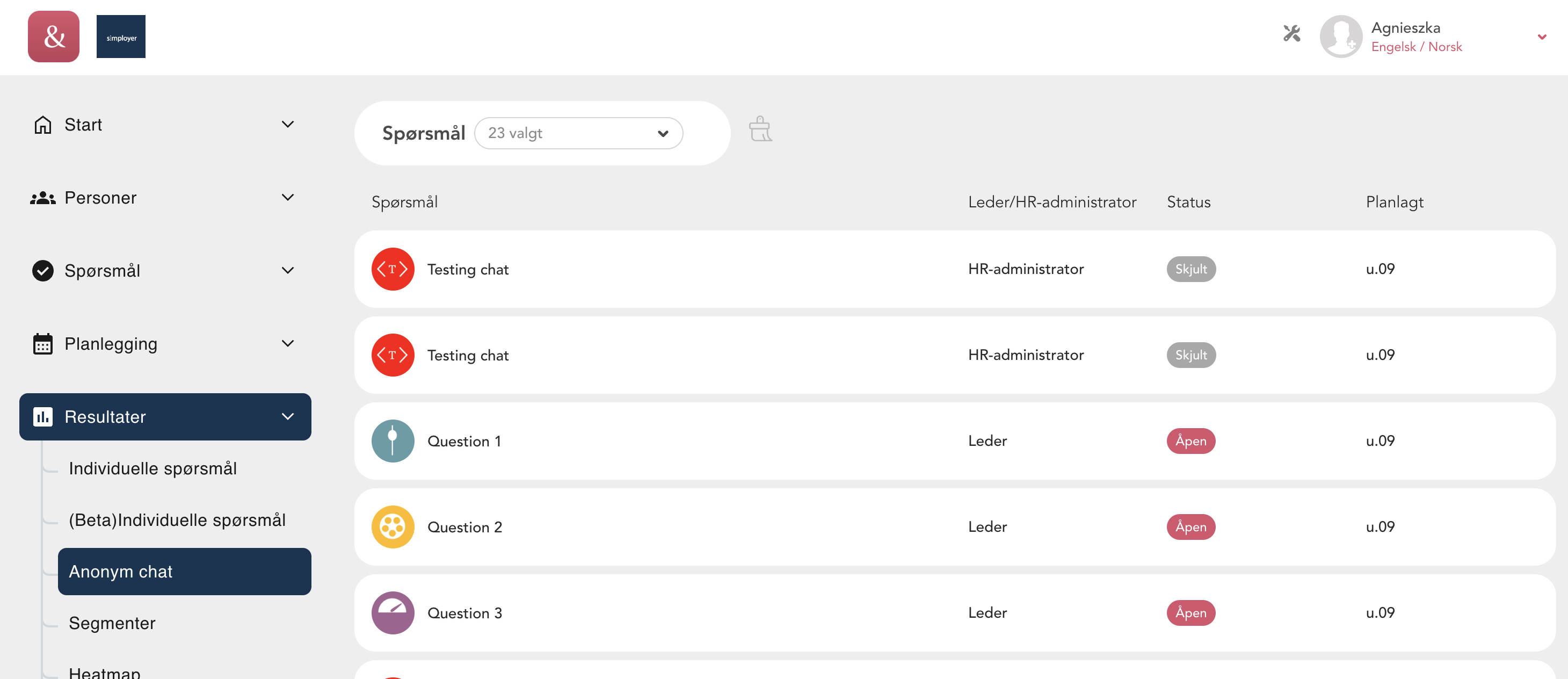
Task: Collapse the Resultater section chevron
Action: [x=288, y=416]
